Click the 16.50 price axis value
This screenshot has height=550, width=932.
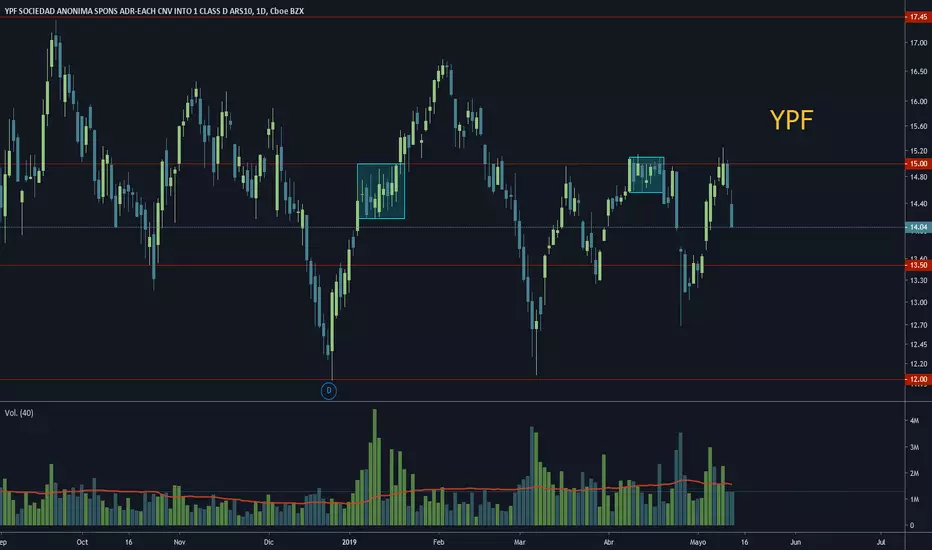(x=918, y=71)
